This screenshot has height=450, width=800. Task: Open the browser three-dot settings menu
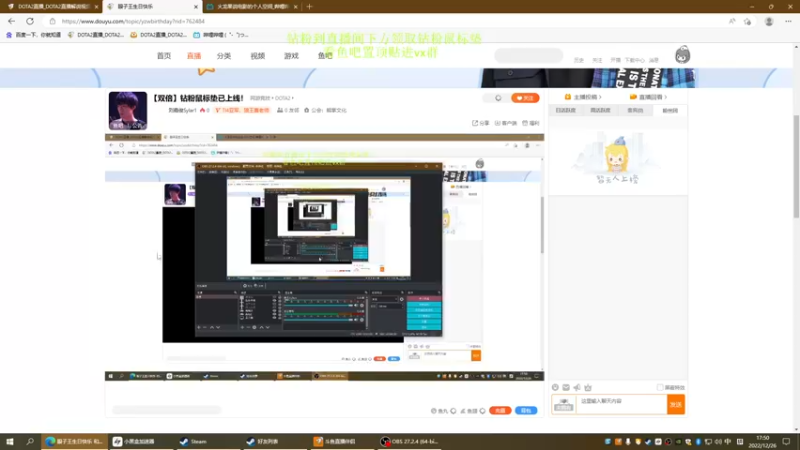pyautogui.click(x=788, y=21)
